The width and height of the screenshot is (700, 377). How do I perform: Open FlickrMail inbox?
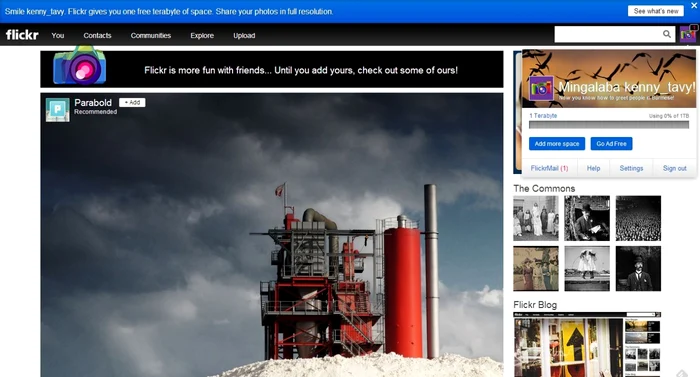coord(549,168)
